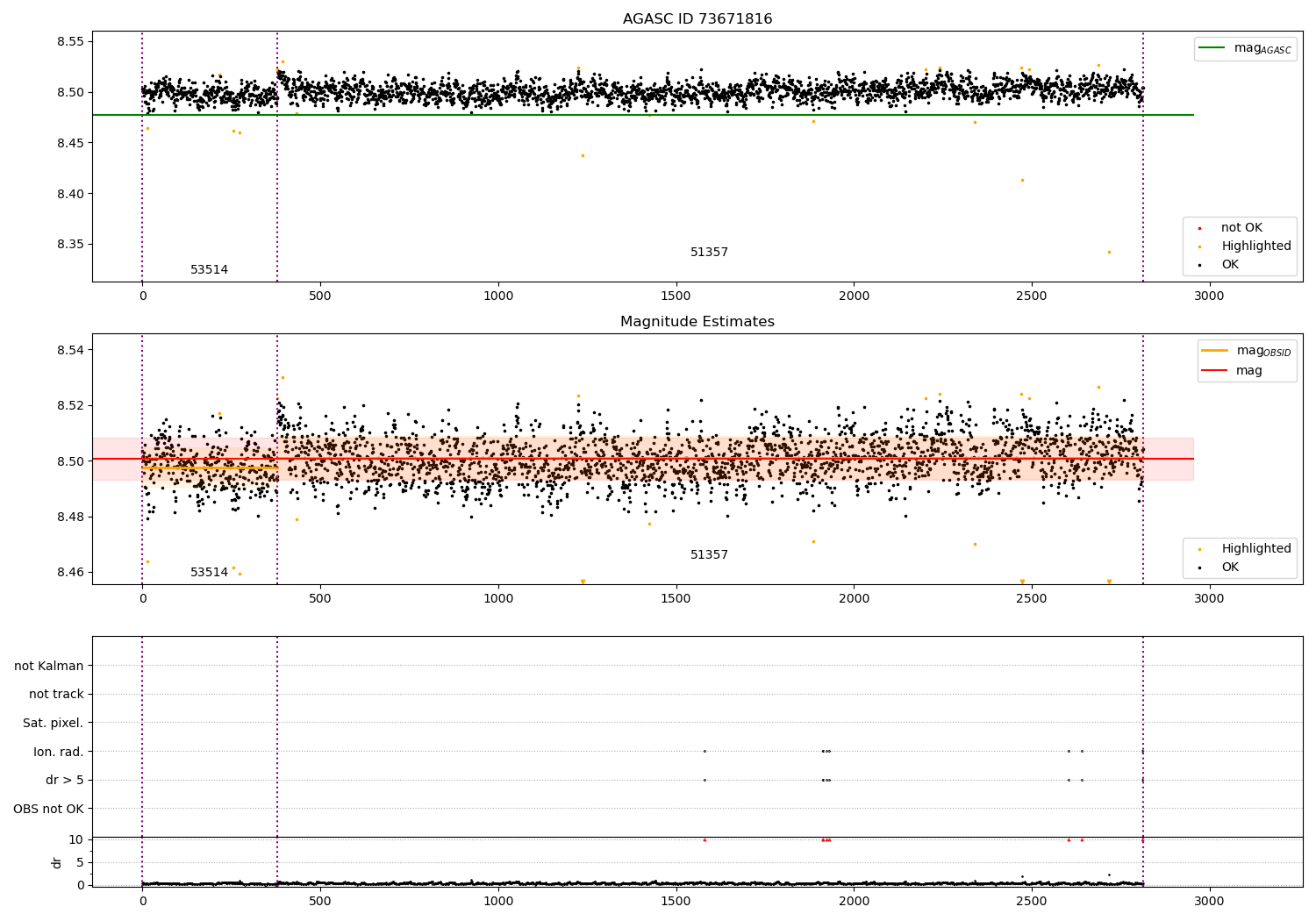Screen dimensions: 1316x921
Task: Click the 1000 x-tick of the bottom plot
Action: (498, 902)
